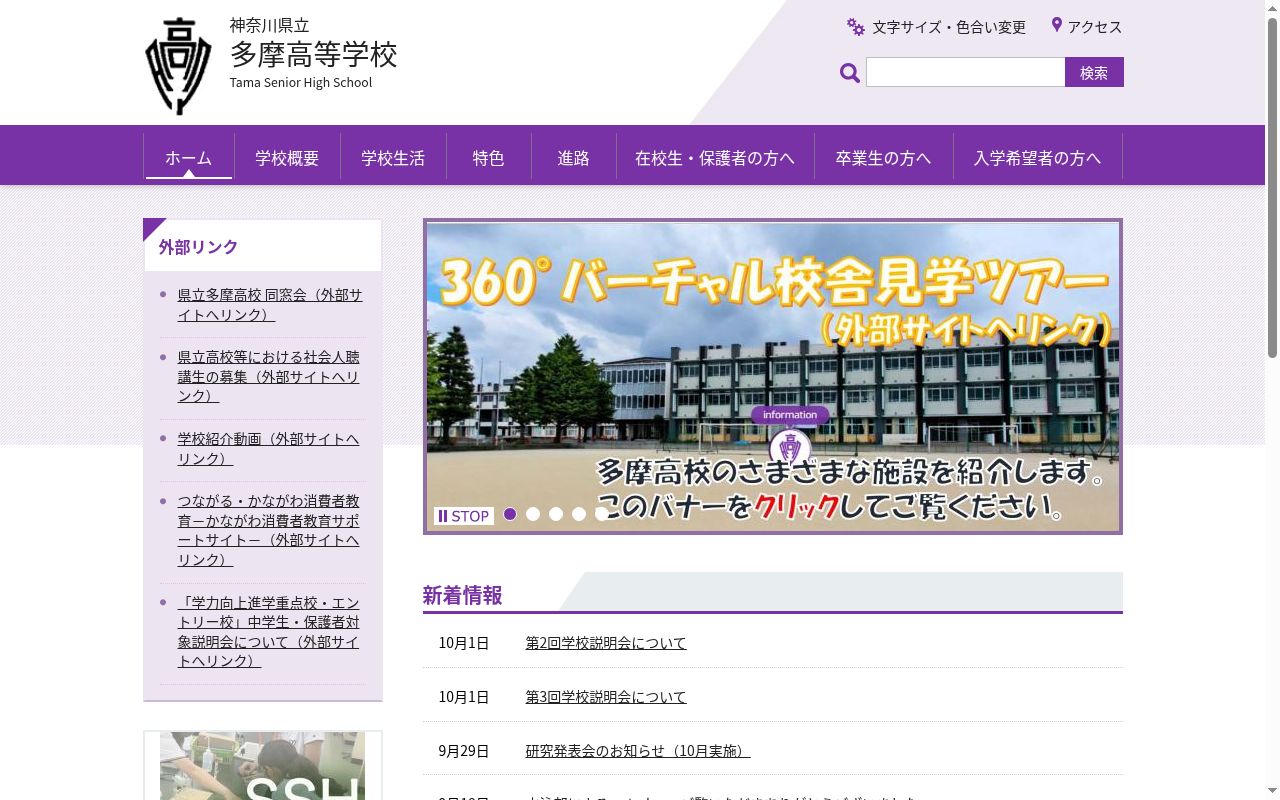The height and width of the screenshot is (800, 1280).
Task: Open the アクセス link
Action: pyautogui.click(x=1095, y=27)
